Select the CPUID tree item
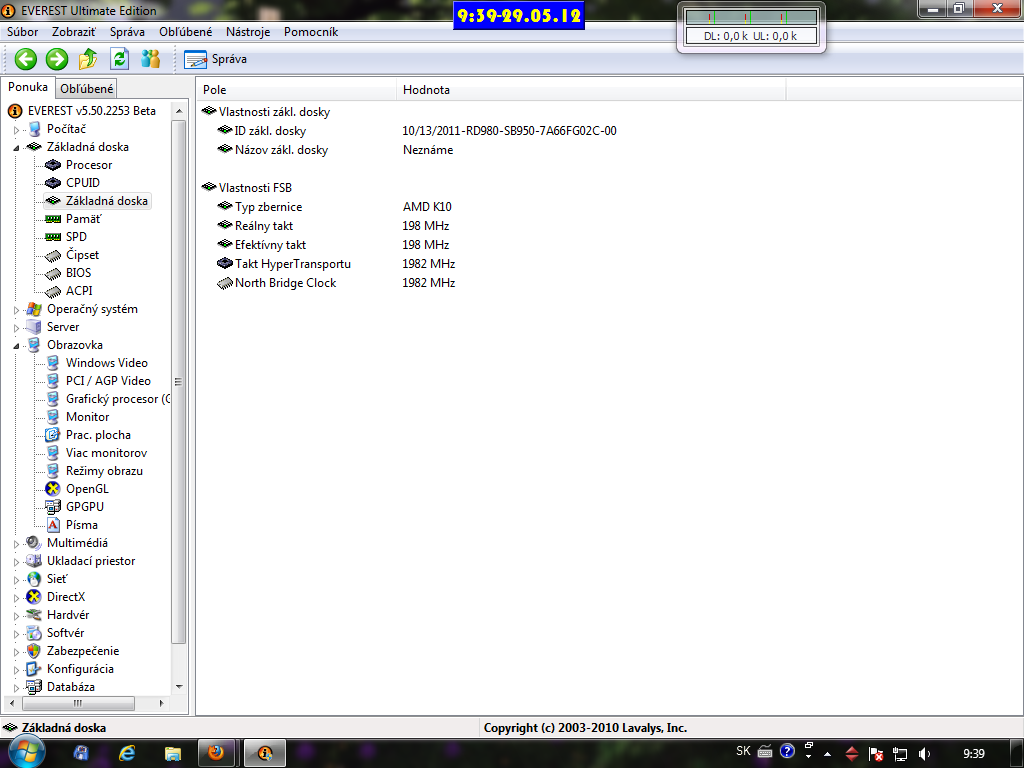This screenshot has width=1024, height=768. (x=83, y=183)
